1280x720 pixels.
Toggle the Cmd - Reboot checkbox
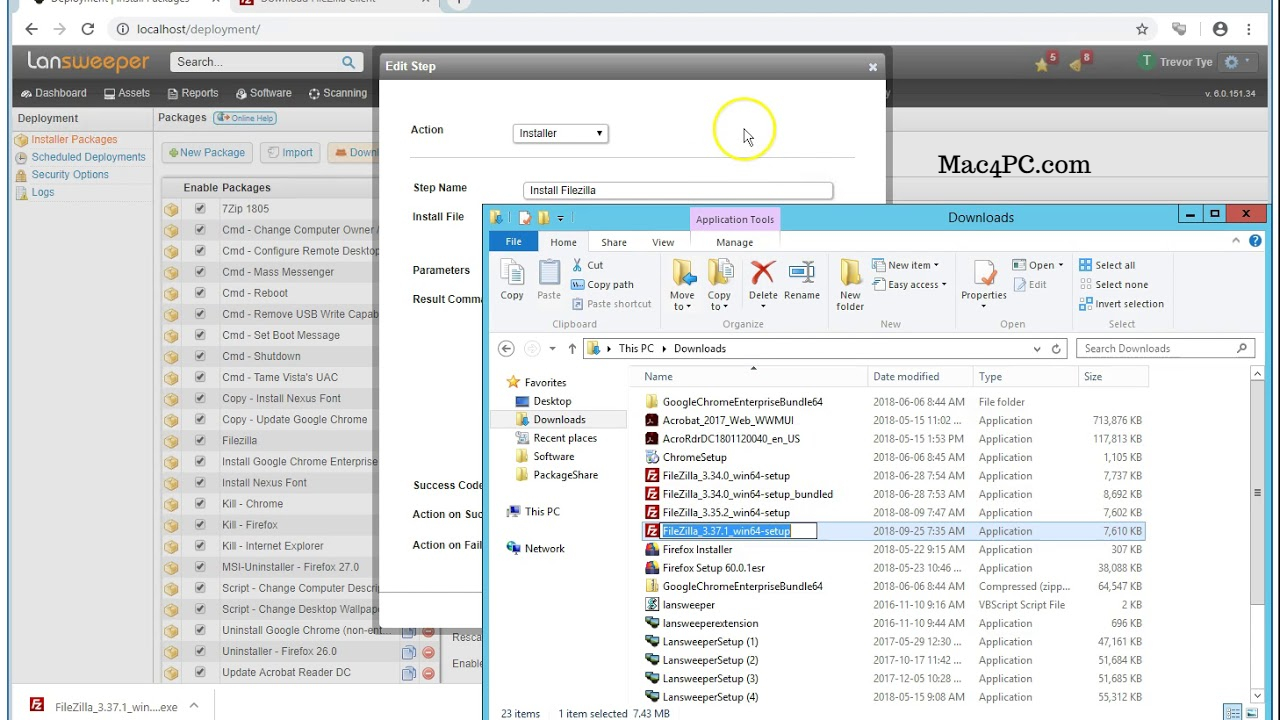click(200, 293)
